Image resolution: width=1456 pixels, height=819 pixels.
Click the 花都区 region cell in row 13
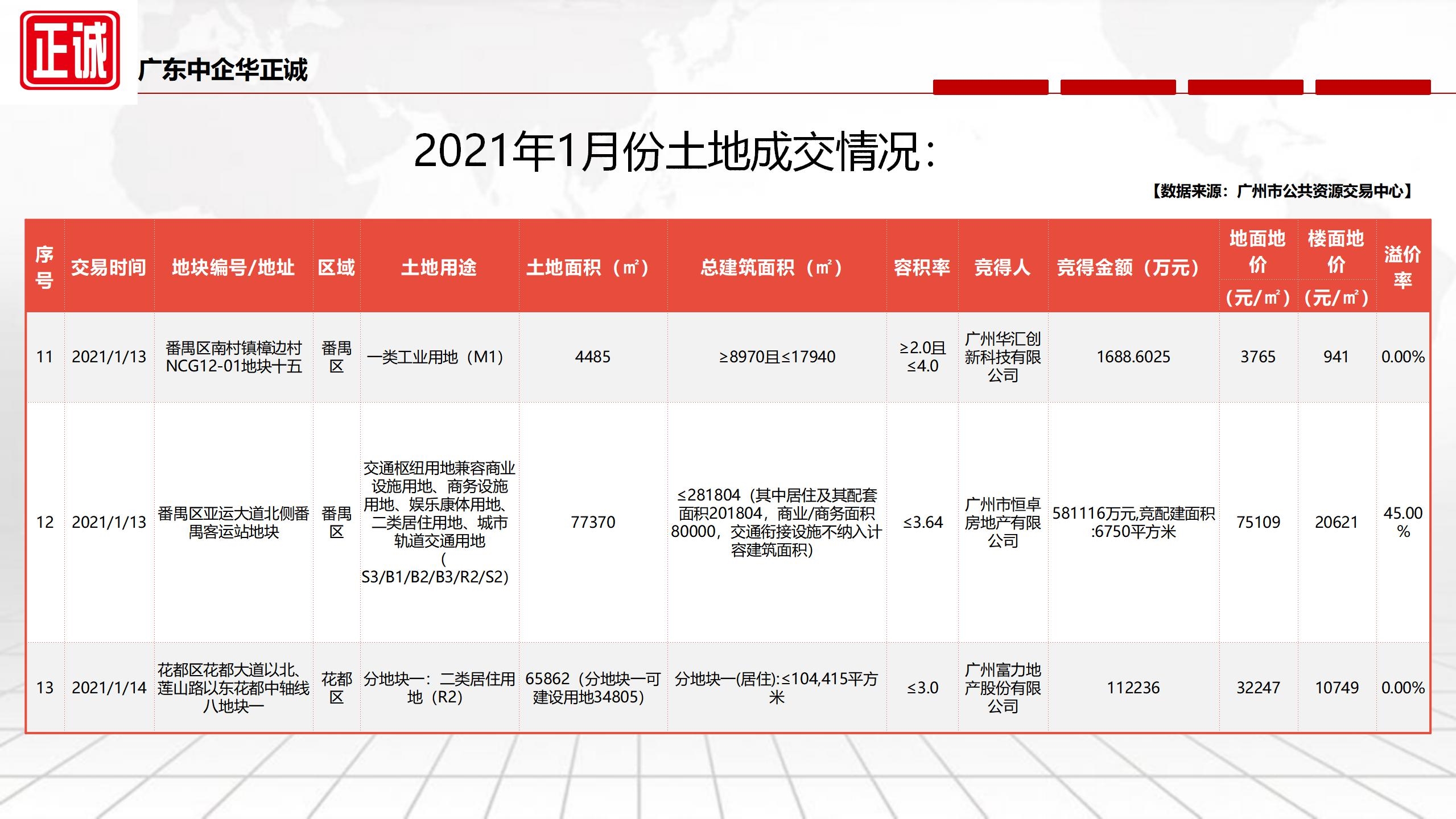pos(336,688)
